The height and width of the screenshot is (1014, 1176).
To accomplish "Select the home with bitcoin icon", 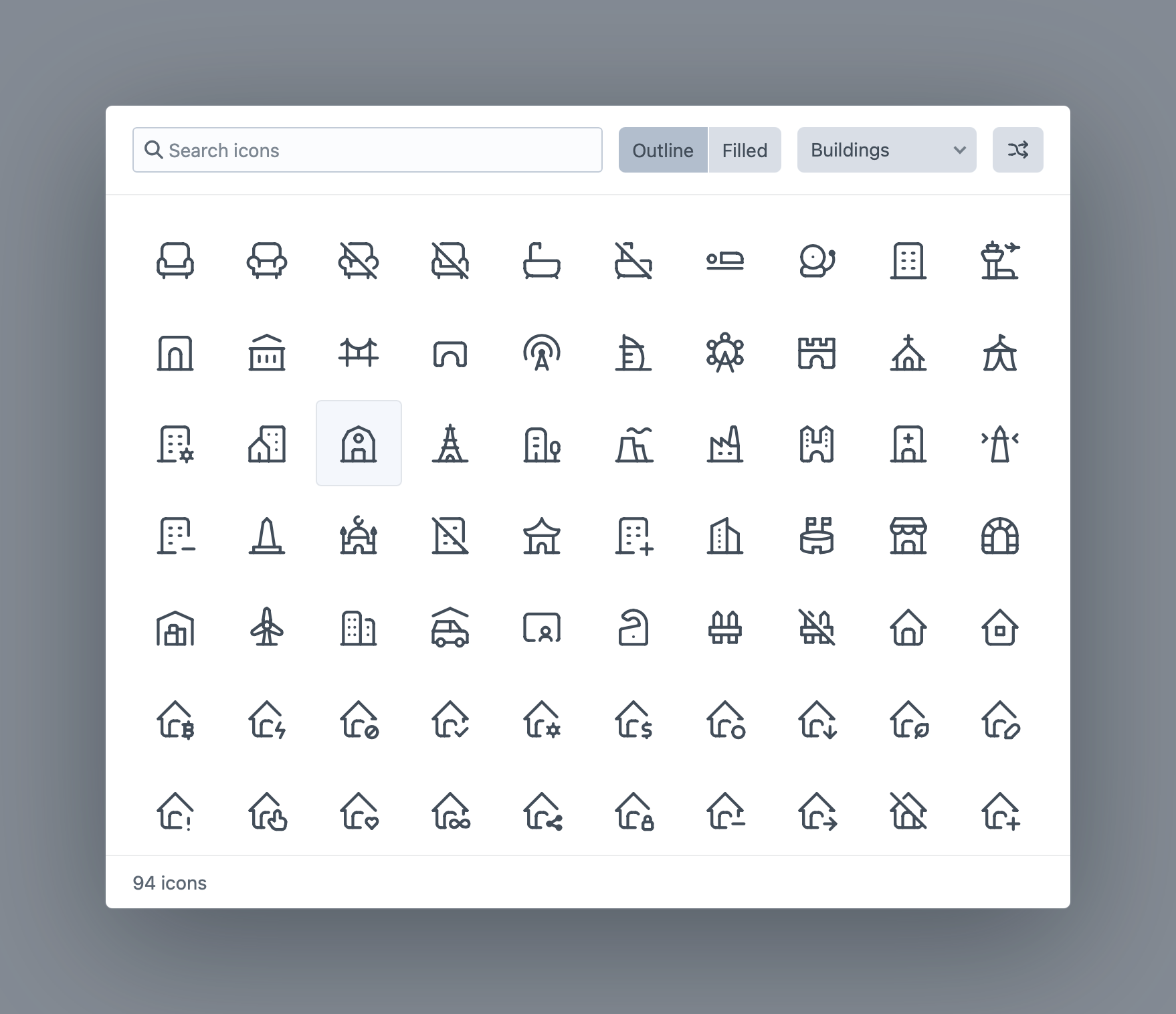I will click(x=175, y=719).
